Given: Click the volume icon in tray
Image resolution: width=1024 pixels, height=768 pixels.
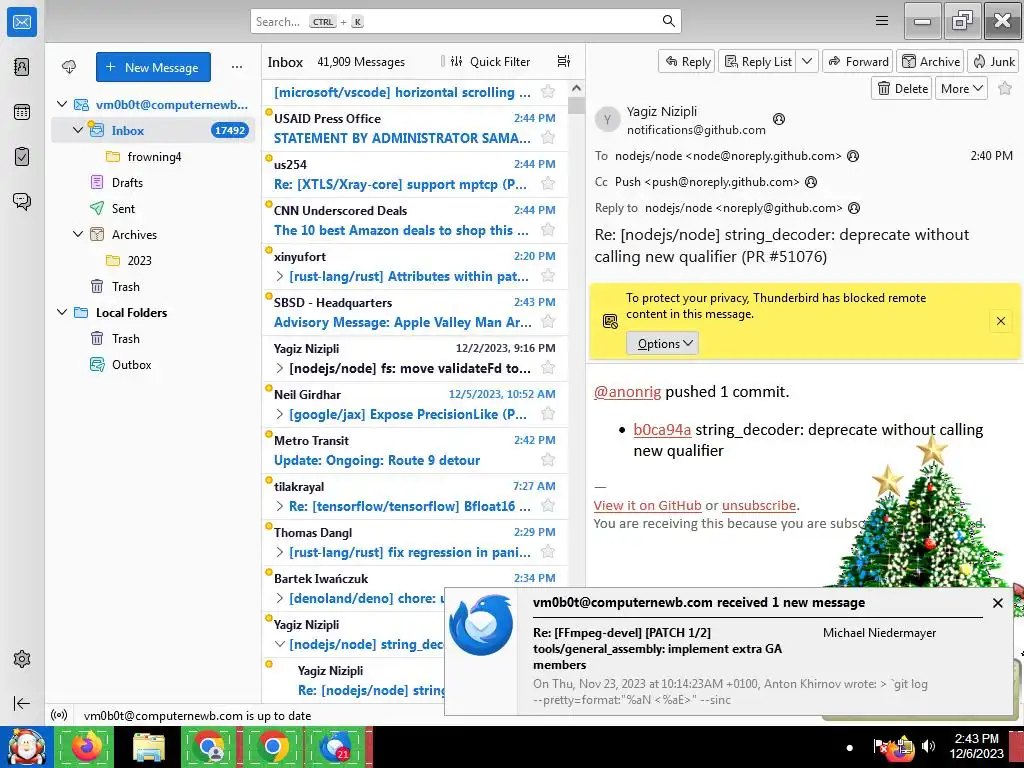Looking at the screenshot, I should tap(928, 746).
